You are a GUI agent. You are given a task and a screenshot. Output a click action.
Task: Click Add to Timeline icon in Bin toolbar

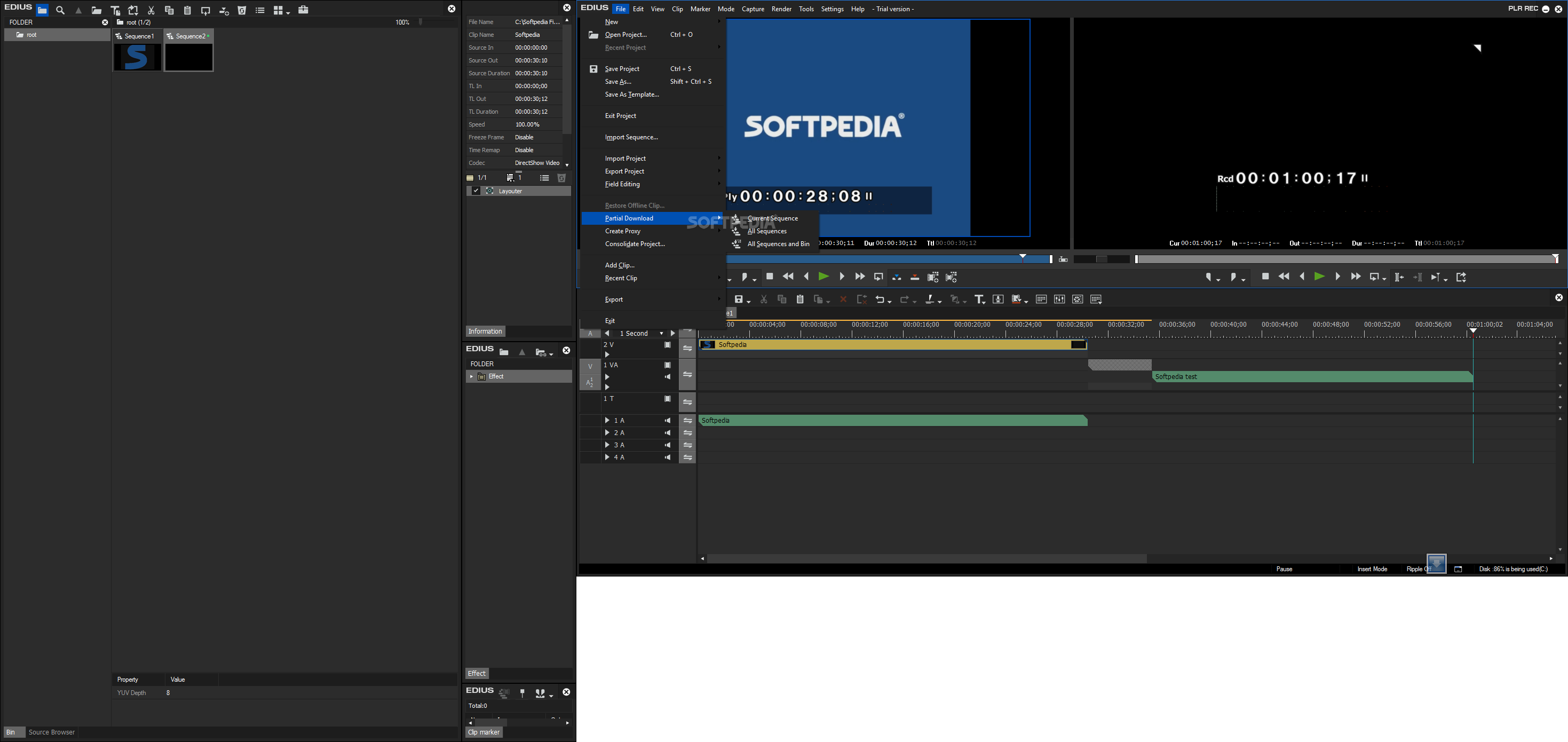tap(224, 10)
